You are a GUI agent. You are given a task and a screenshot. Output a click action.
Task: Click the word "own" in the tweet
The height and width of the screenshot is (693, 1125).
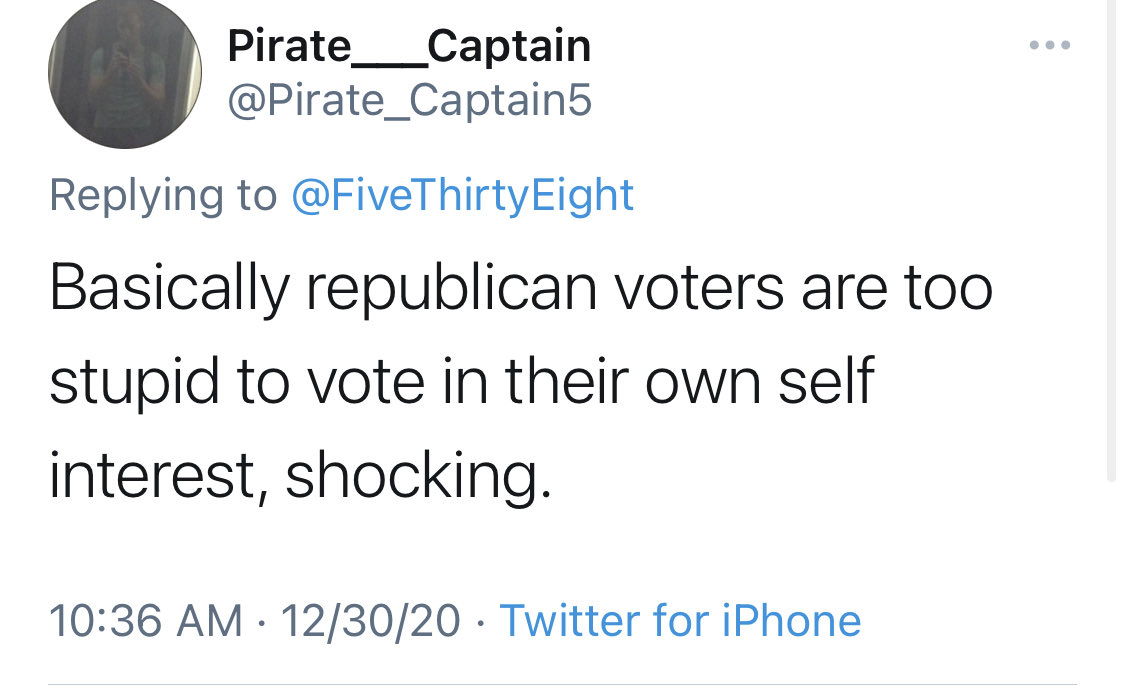click(696, 383)
